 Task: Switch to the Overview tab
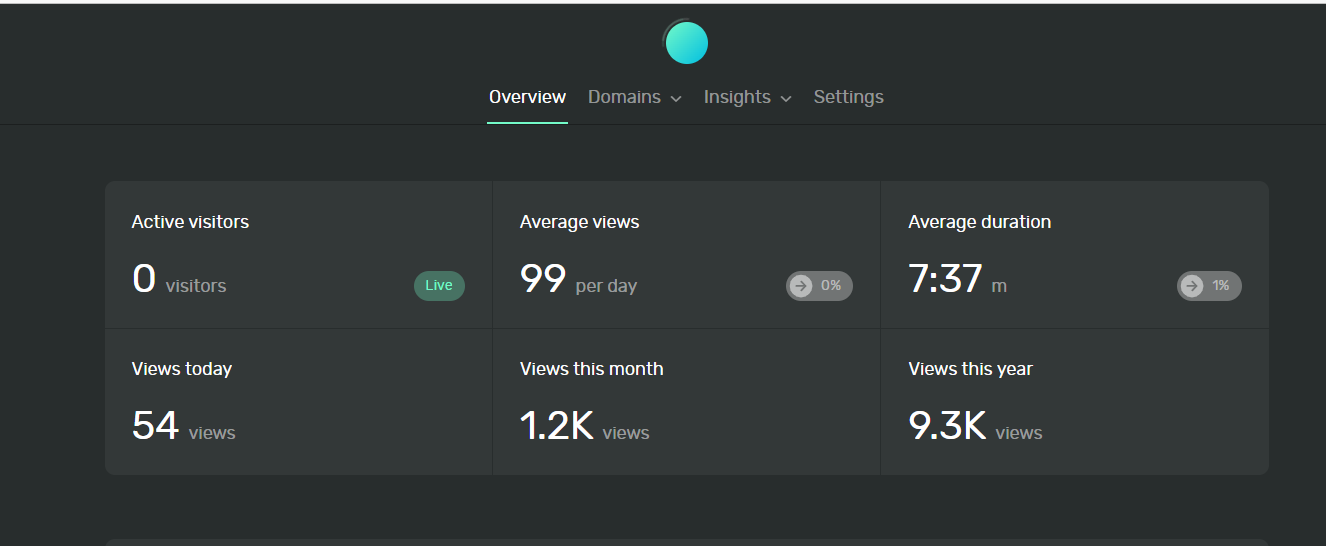click(527, 97)
